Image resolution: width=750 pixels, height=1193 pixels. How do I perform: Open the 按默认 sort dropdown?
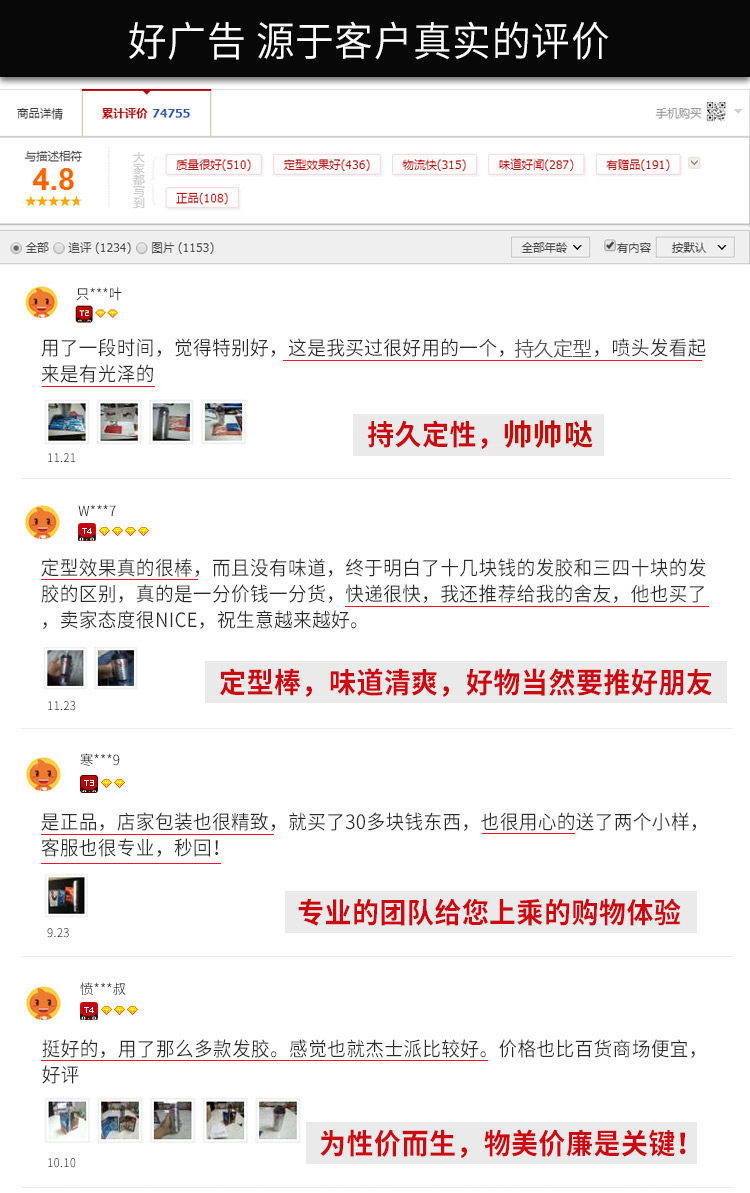pos(695,247)
